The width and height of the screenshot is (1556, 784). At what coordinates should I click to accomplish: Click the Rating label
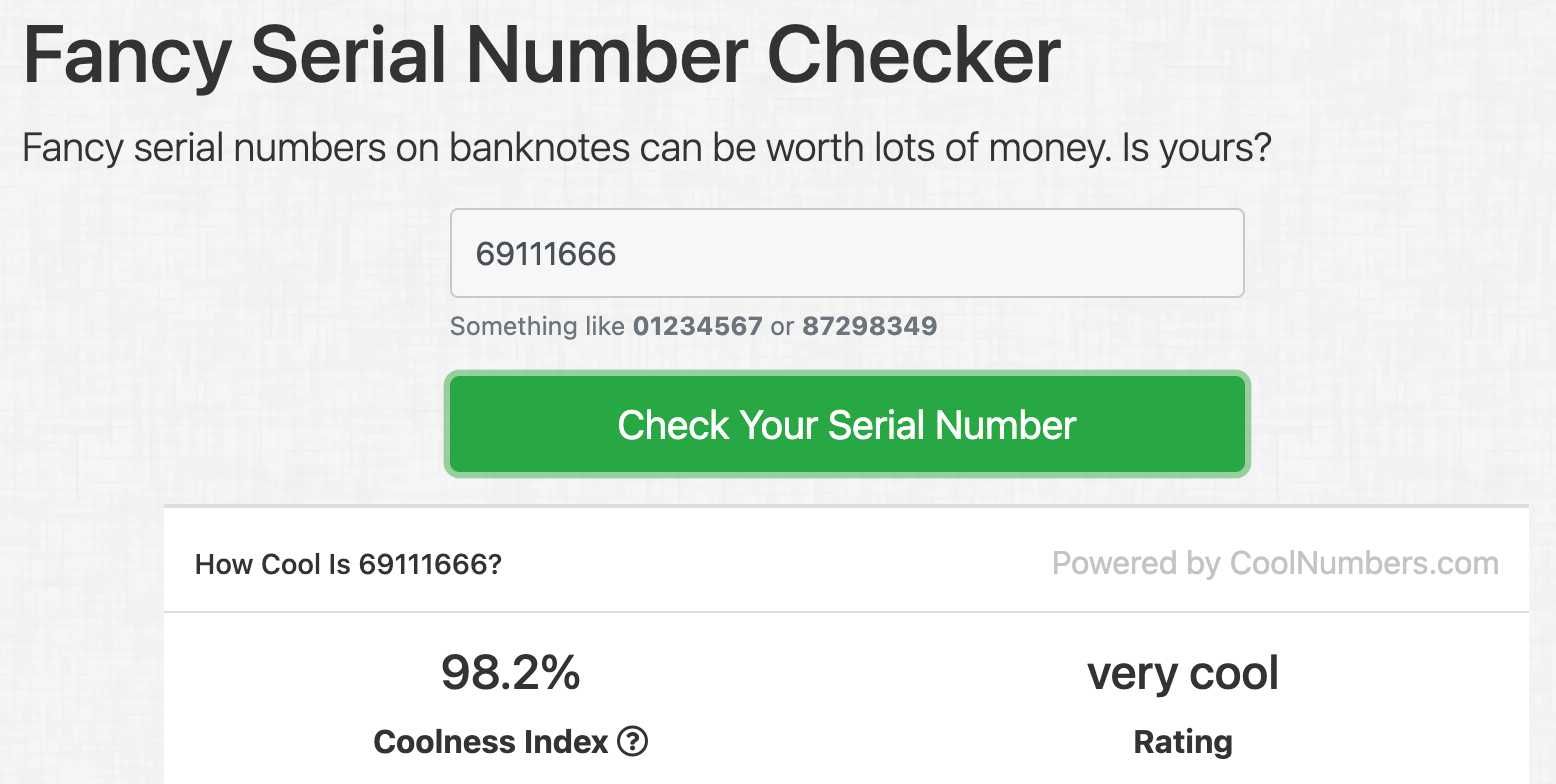coord(1183,742)
